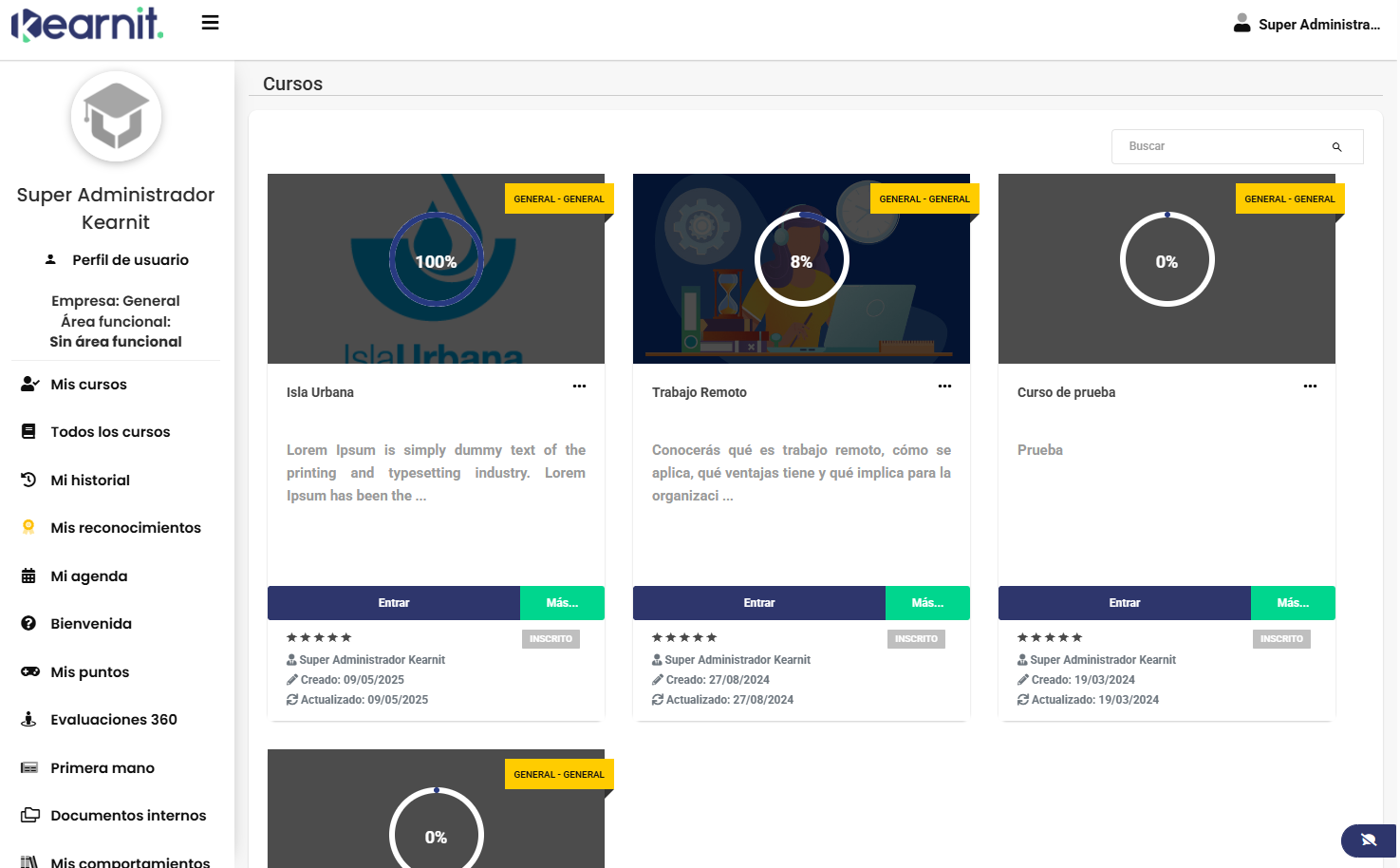Click the star rating on Isla Urbana

click(x=319, y=637)
